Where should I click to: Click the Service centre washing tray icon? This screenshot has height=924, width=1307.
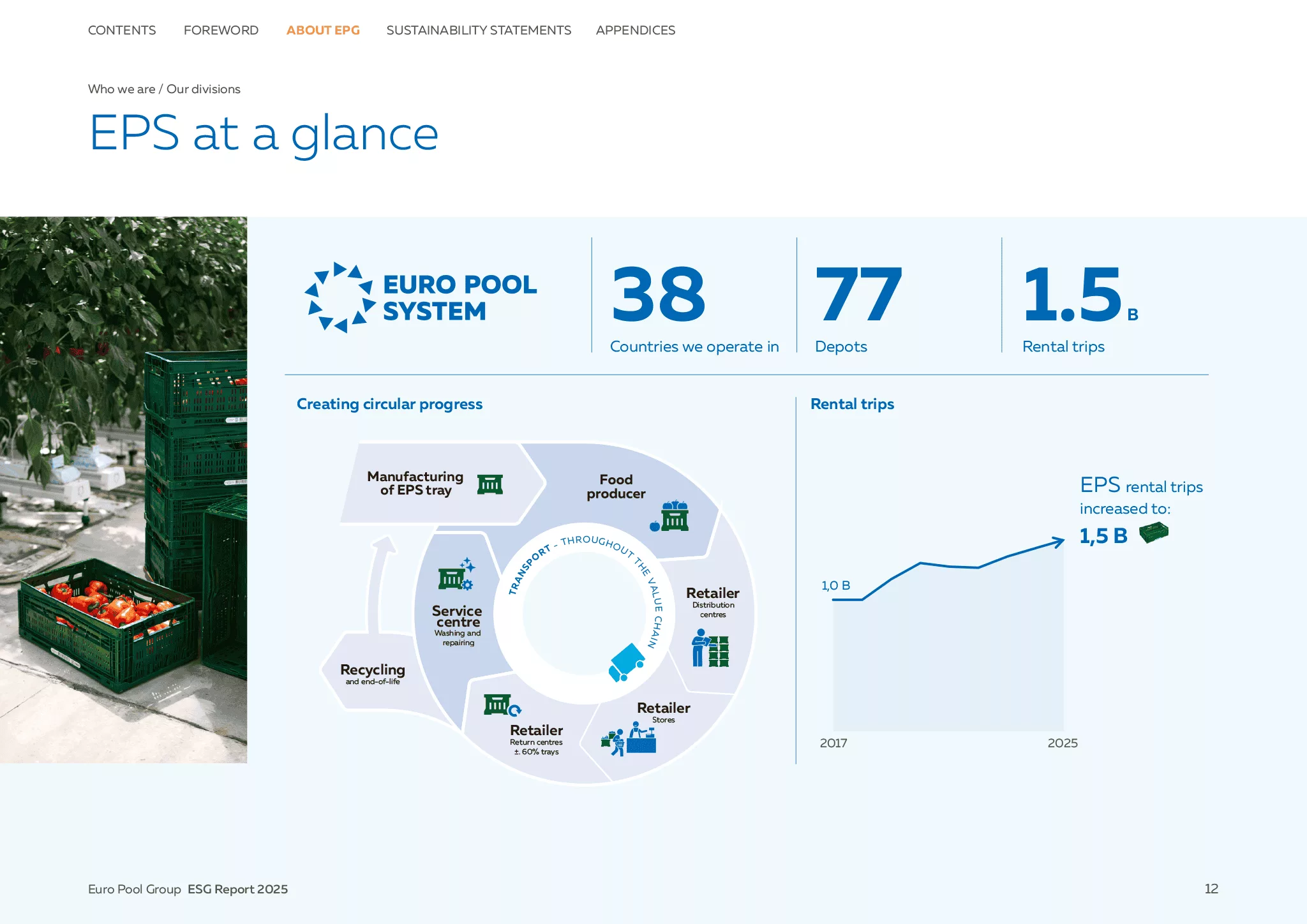click(456, 574)
